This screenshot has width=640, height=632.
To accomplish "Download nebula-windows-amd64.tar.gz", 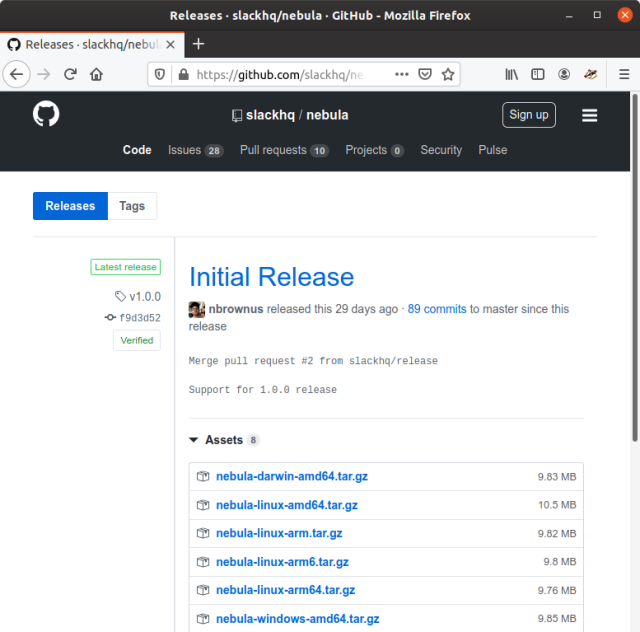I will click(x=298, y=619).
